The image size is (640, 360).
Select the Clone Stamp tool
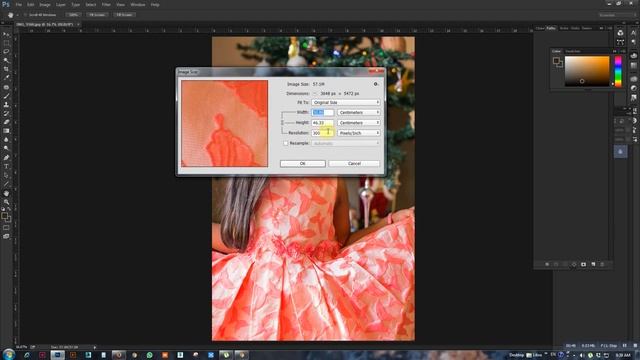(x=6, y=104)
